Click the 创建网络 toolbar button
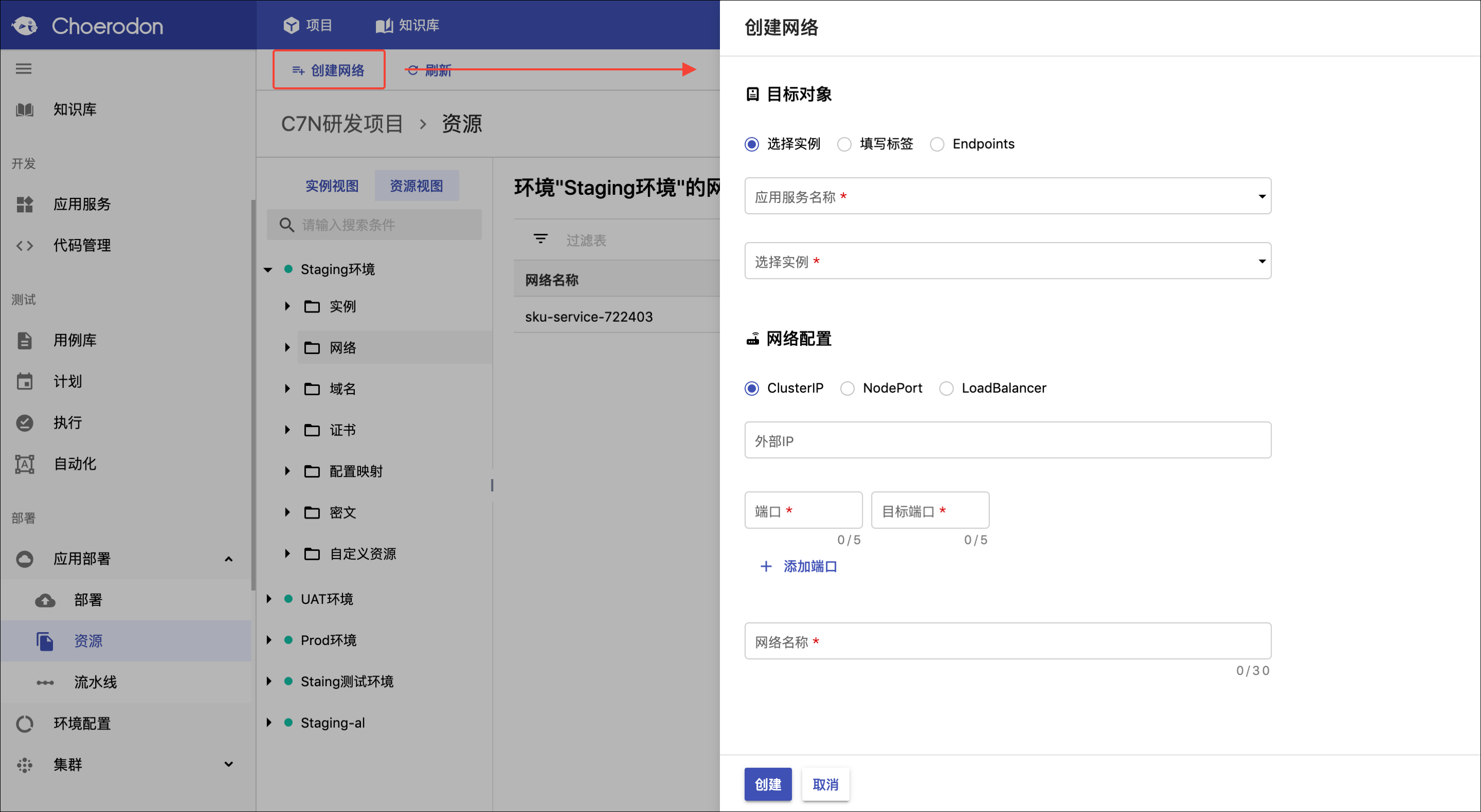1481x812 pixels. 329,70
